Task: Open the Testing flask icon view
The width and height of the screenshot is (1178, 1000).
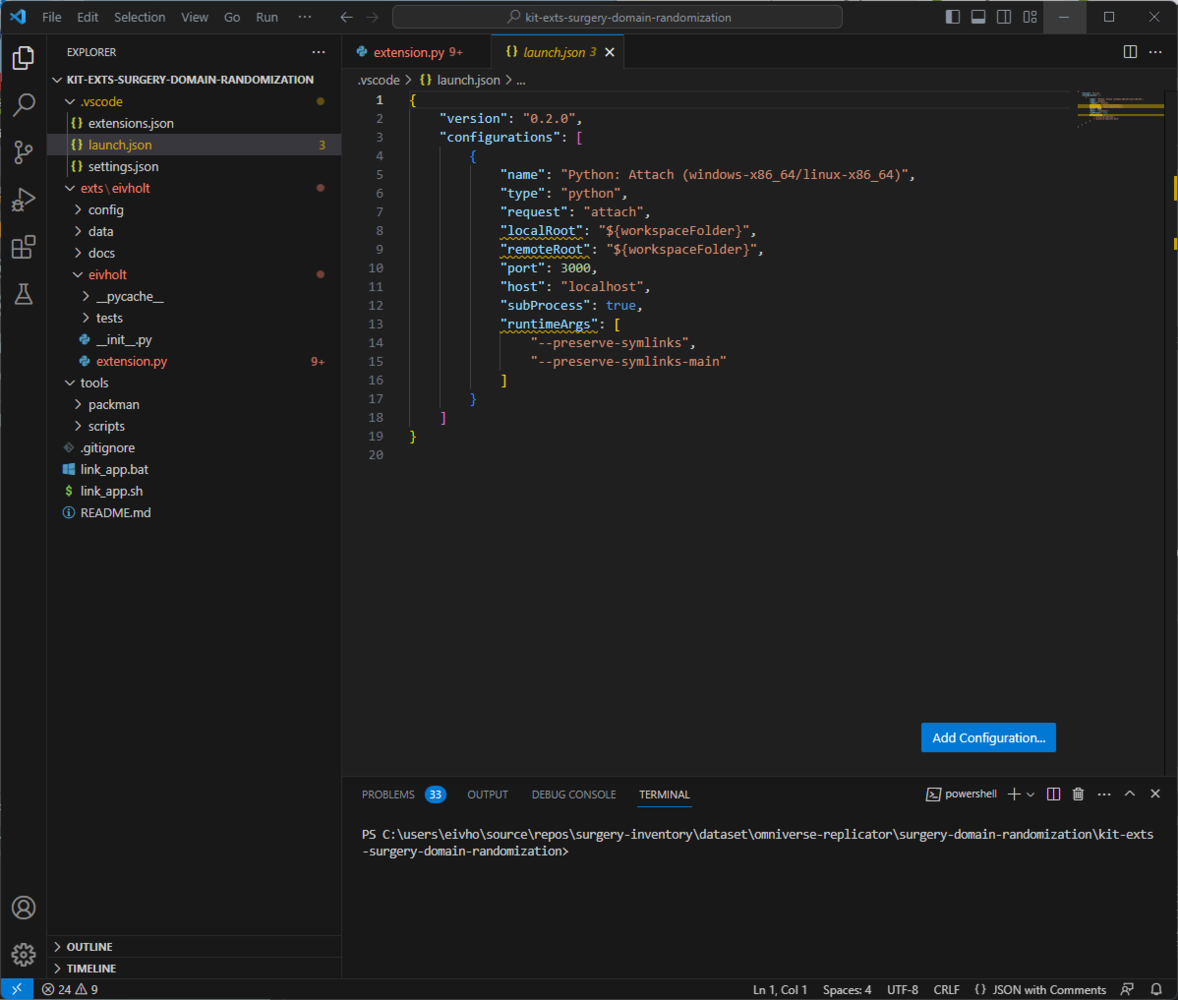Action: point(23,294)
